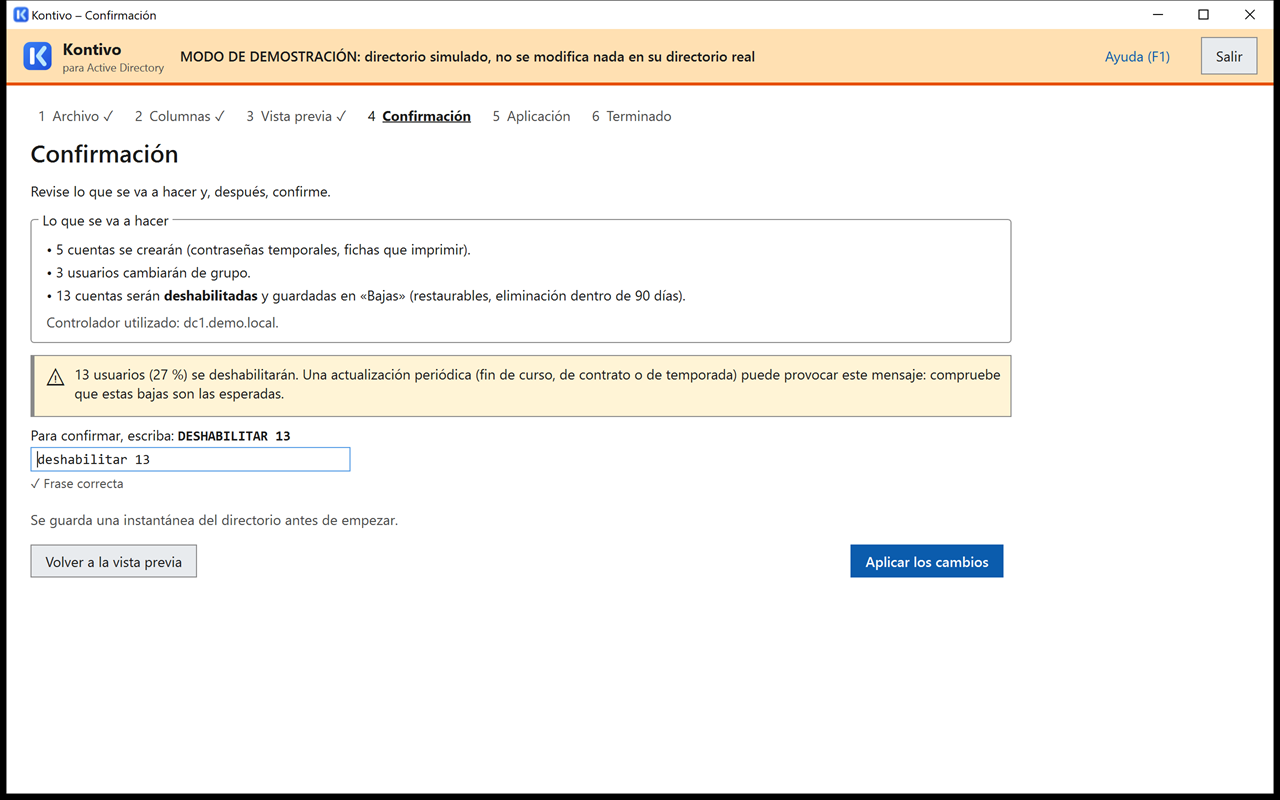This screenshot has width=1280, height=800.
Task: Go to step 2 Columnas
Action: click(x=180, y=116)
